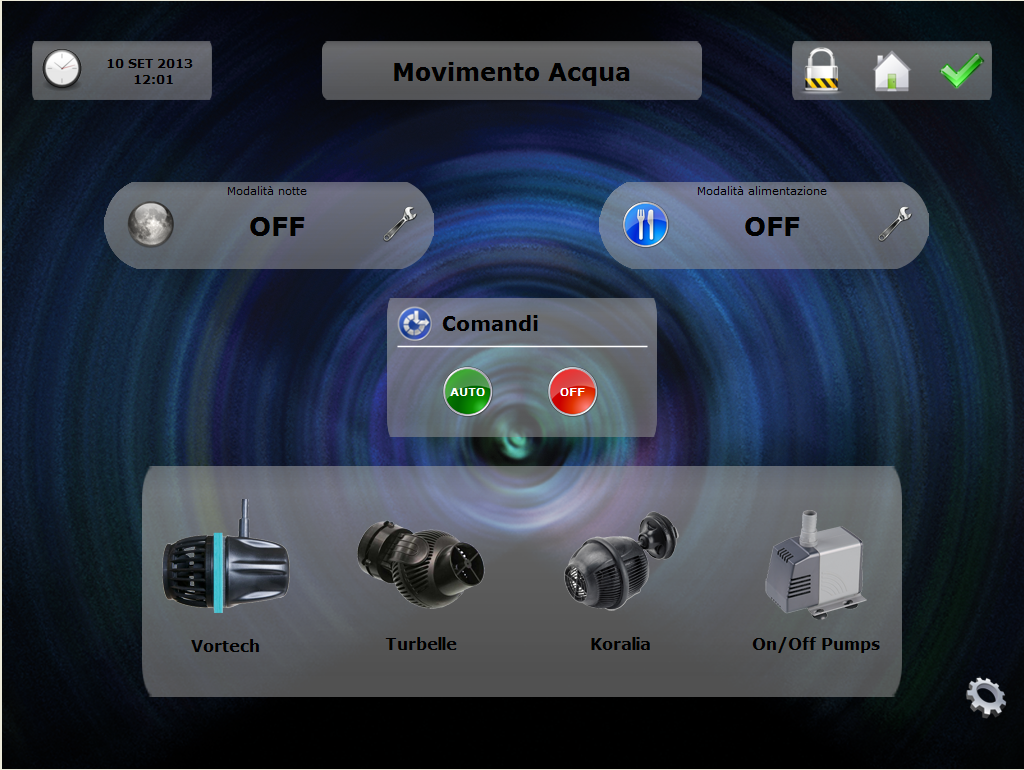Click the fork and knife feeding icon

[x=645, y=225]
